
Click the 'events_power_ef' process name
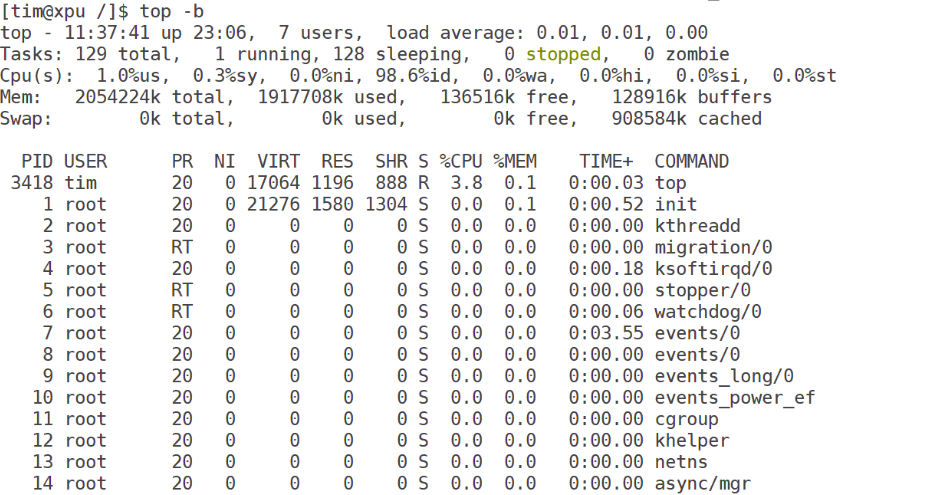click(734, 398)
